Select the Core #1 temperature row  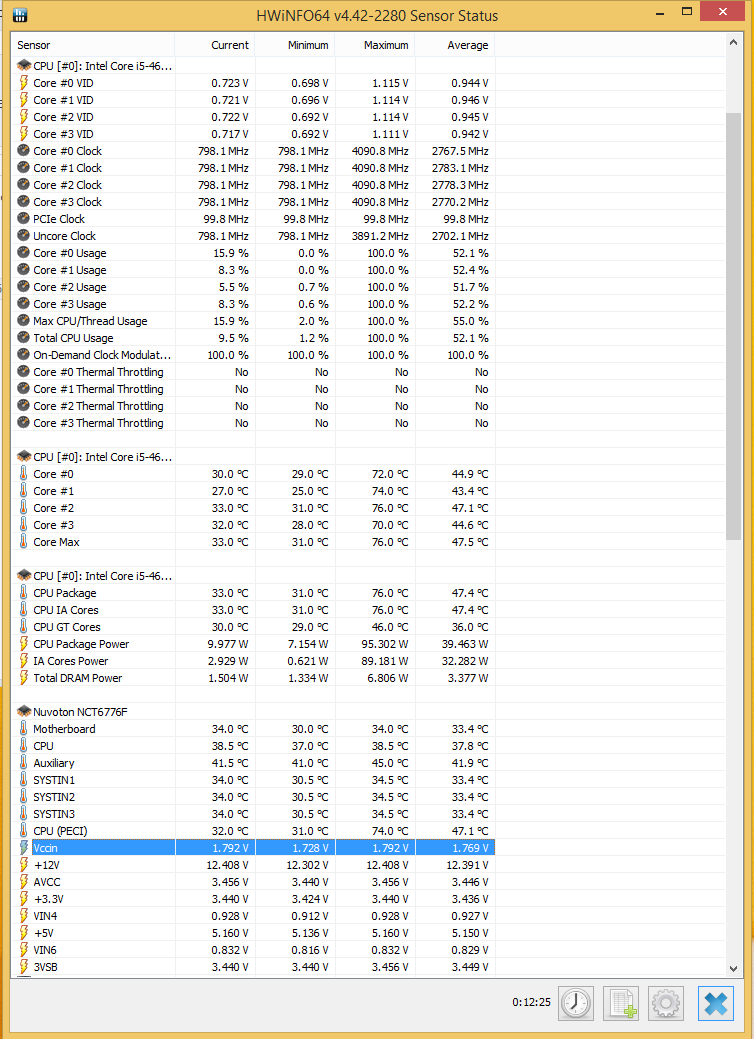(x=253, y=490)
